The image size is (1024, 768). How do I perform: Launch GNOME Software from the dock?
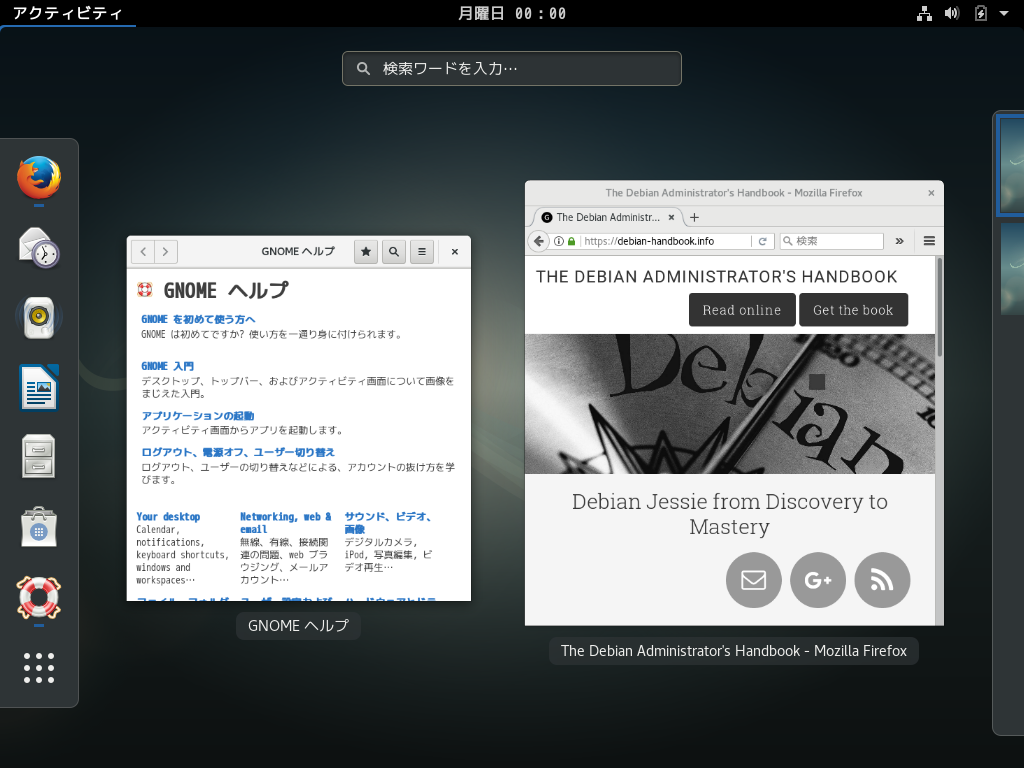(x=38, y=526)
